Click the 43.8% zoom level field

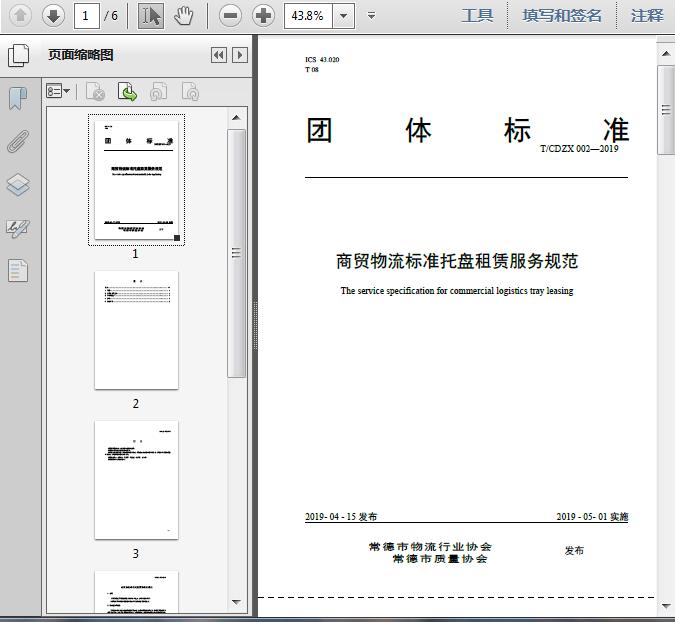[x=308, y=16]
